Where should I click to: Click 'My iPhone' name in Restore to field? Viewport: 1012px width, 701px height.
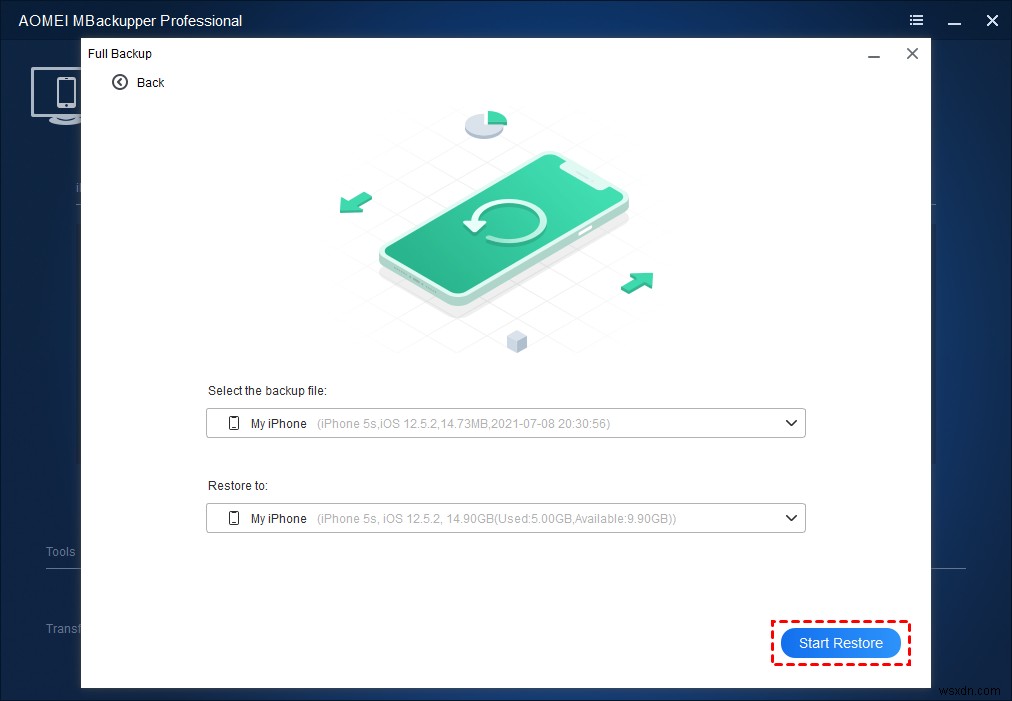(279, 519)
